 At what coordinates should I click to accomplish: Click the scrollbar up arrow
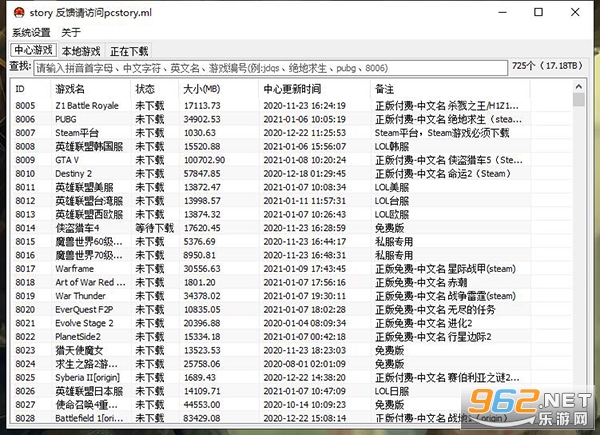click(x=579, y=87)
